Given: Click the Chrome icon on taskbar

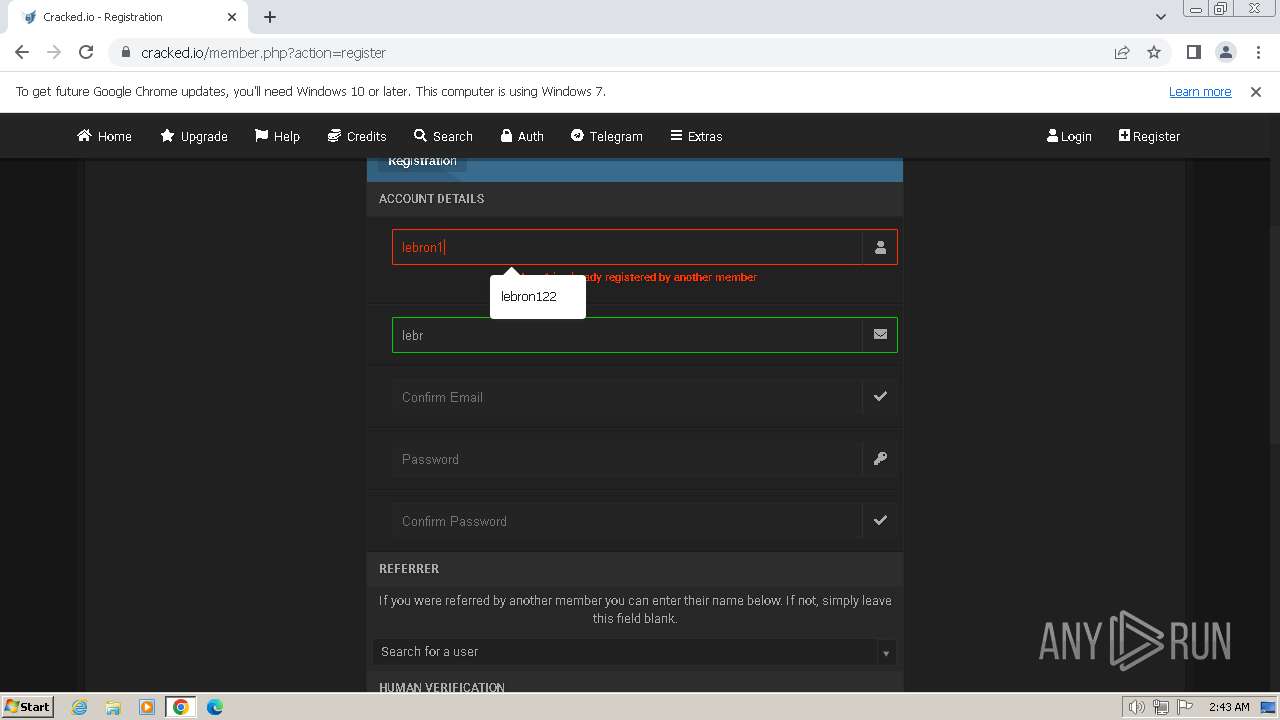Looking at the screenshot, I should pos(181,707).
